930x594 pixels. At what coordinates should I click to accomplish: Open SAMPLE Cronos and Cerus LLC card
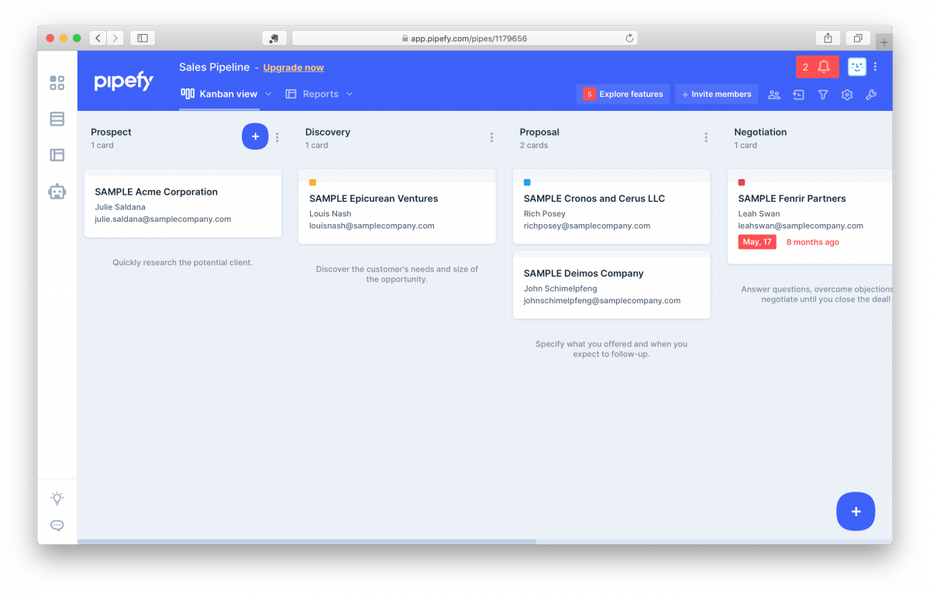pos(611,207)
